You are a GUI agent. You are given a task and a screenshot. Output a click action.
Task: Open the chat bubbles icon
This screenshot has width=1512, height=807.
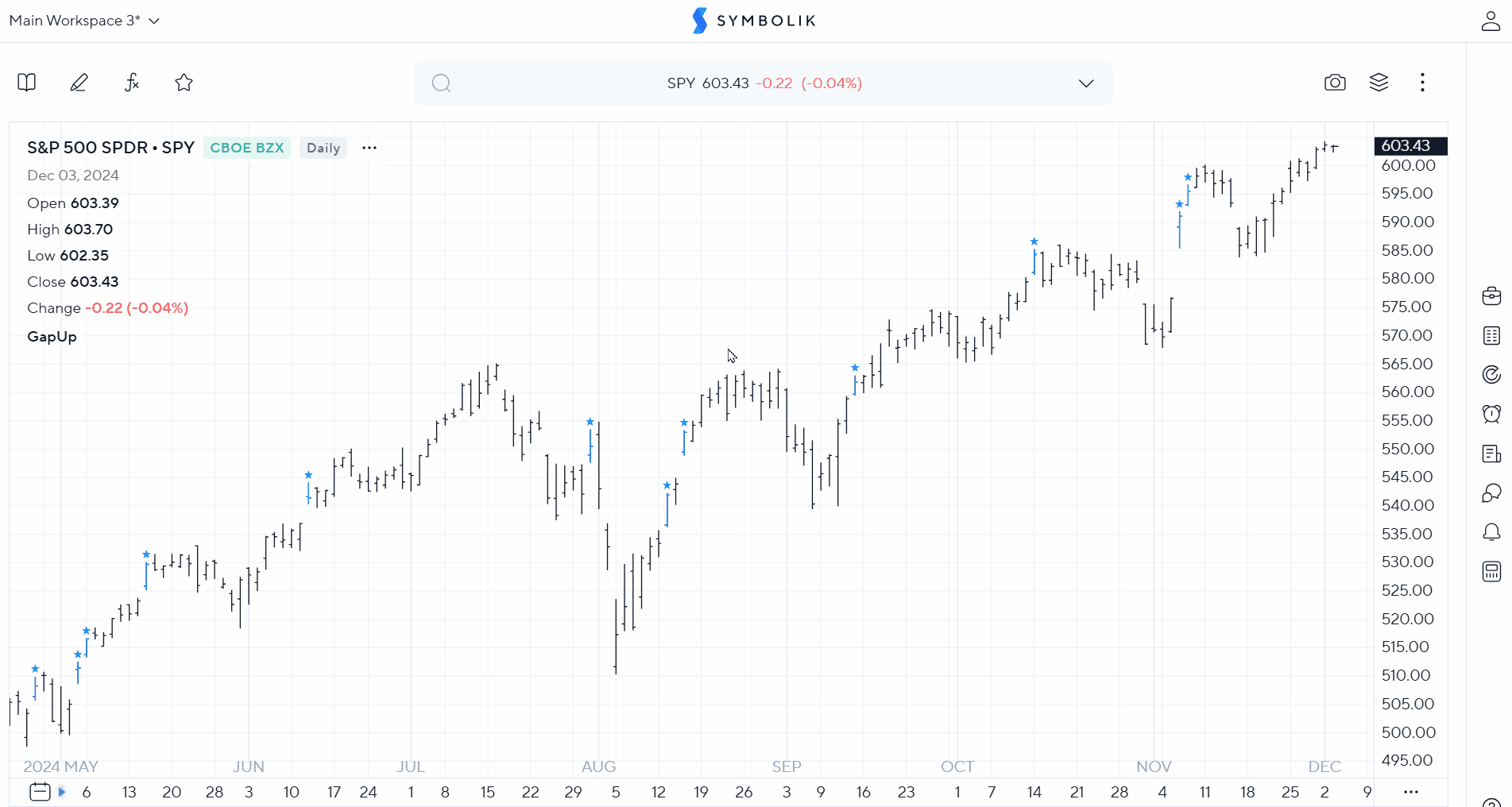(1491, 493)
